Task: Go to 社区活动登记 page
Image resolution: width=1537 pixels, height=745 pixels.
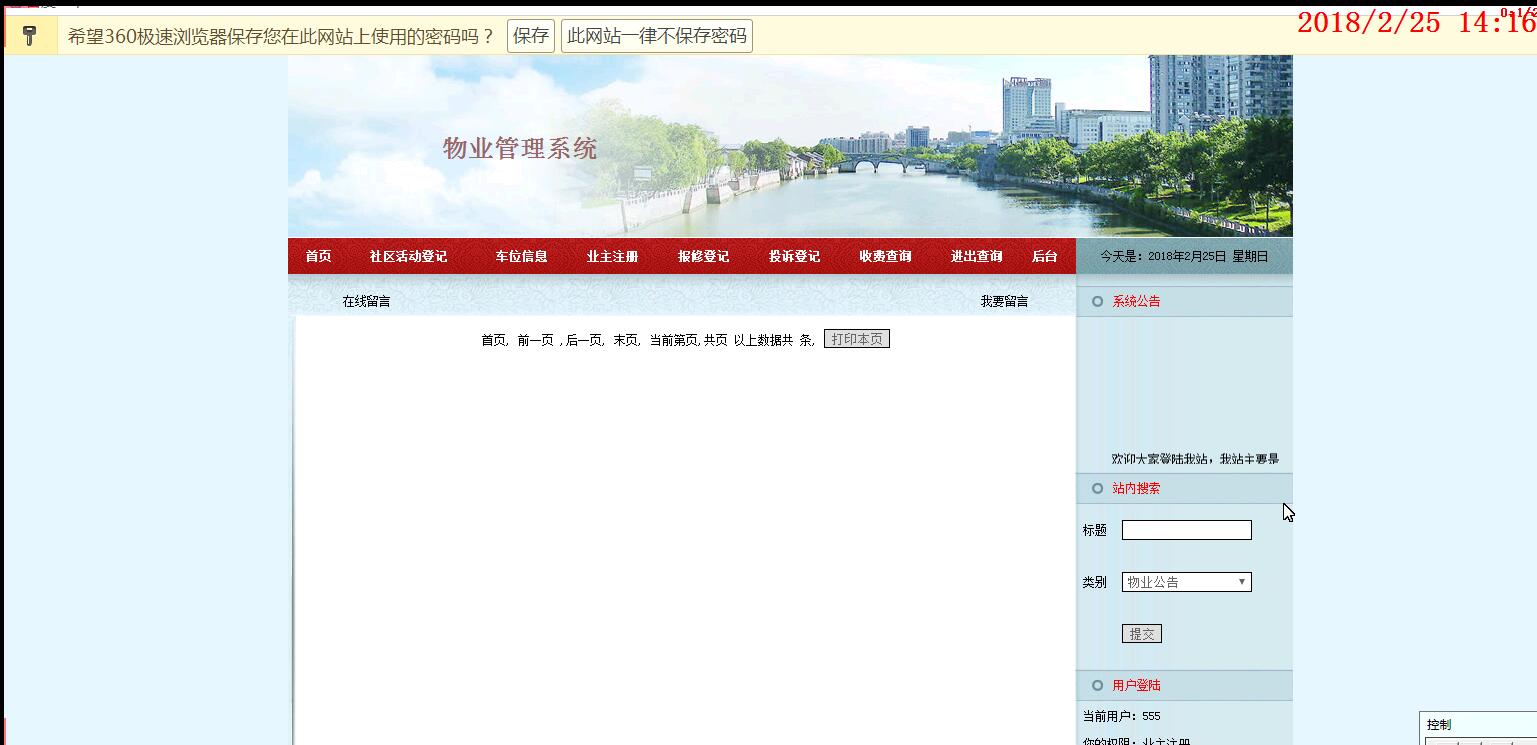Action: point(408,256)
